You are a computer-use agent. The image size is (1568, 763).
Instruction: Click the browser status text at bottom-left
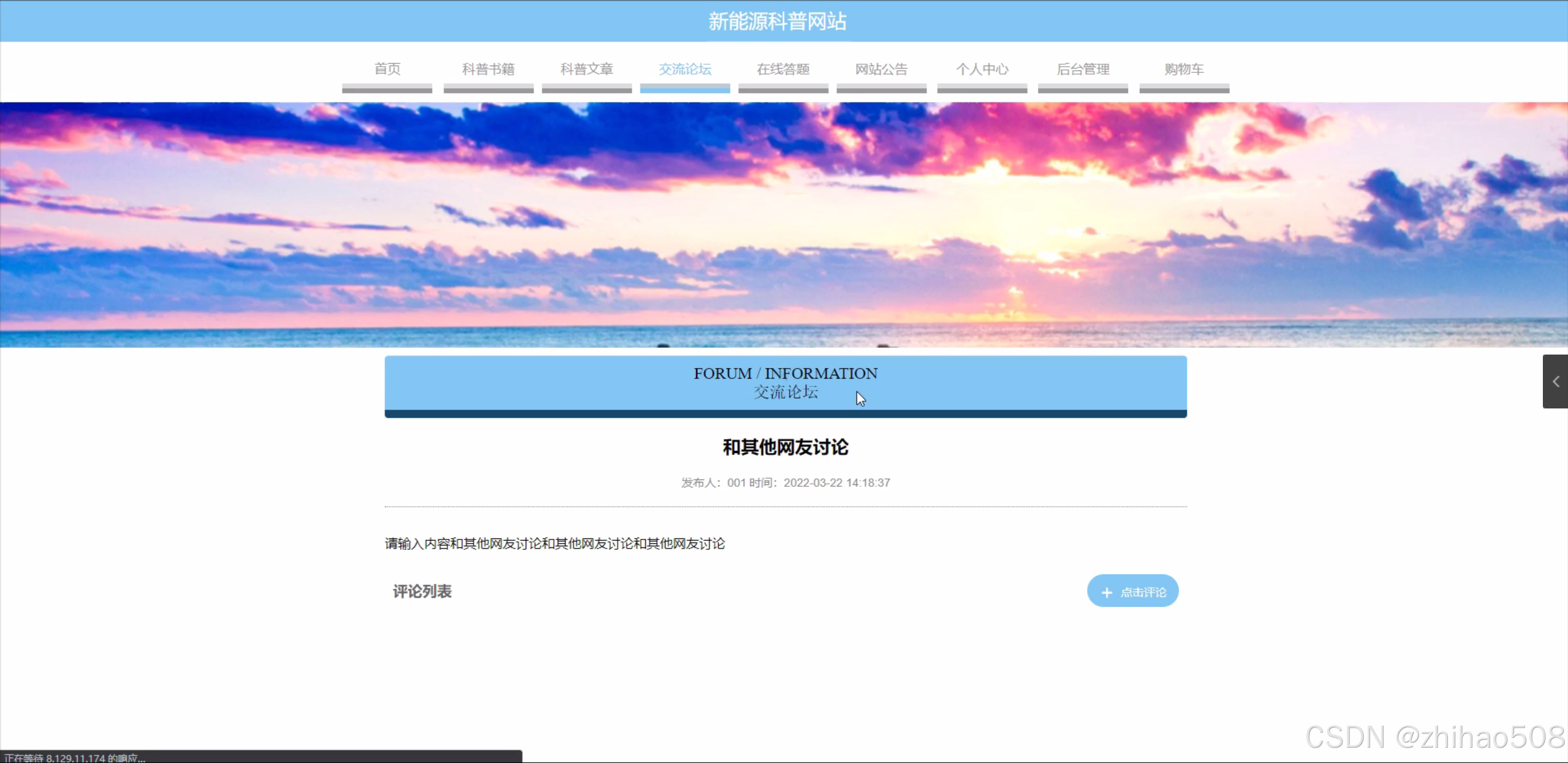[x=75, y=757]
